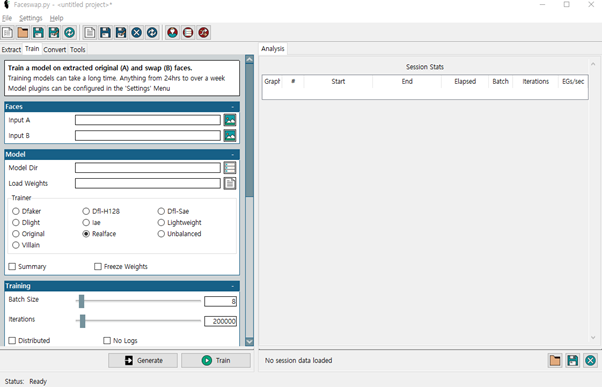
Task: Select the Analysis tab
Action: click(273, 49)
